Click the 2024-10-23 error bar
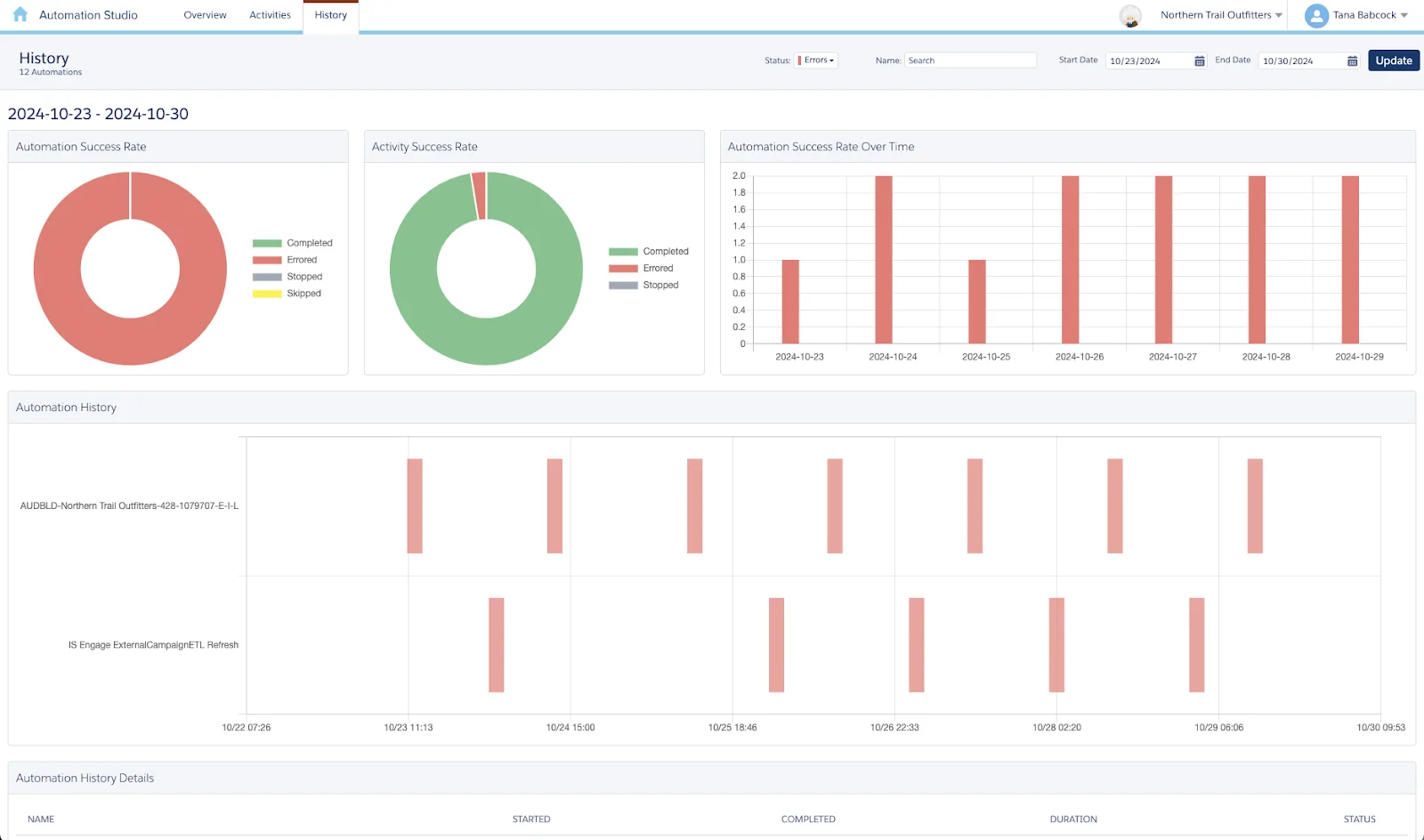The image size is (1424, 840). point(790,302)
